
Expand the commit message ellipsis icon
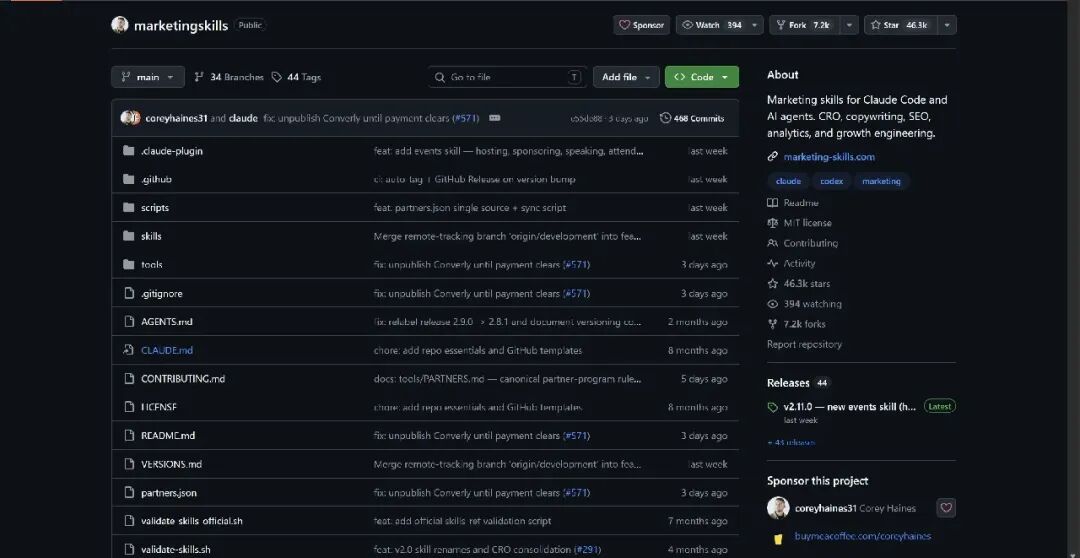point(495,118)
